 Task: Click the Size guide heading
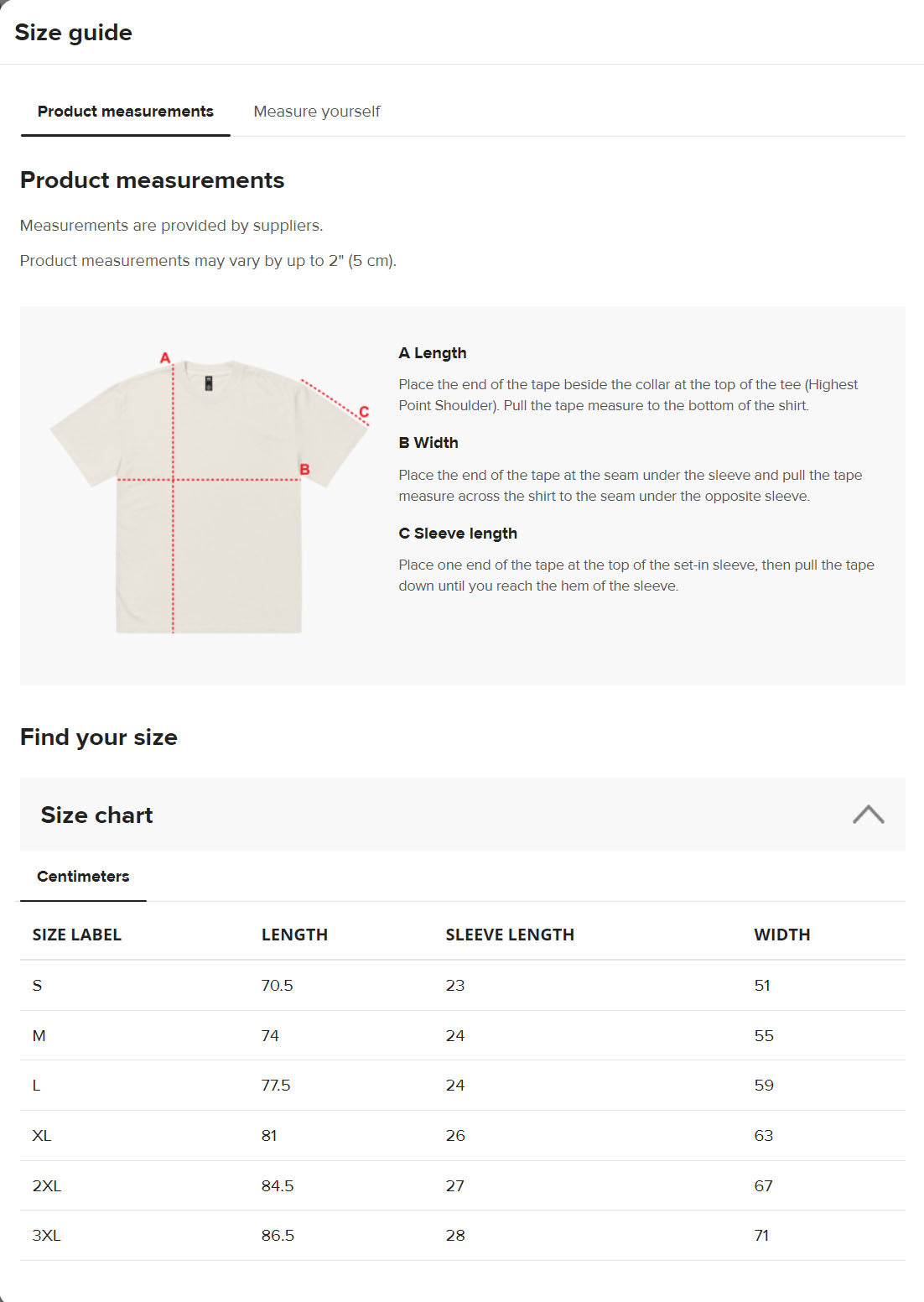[x=73, y=32]
